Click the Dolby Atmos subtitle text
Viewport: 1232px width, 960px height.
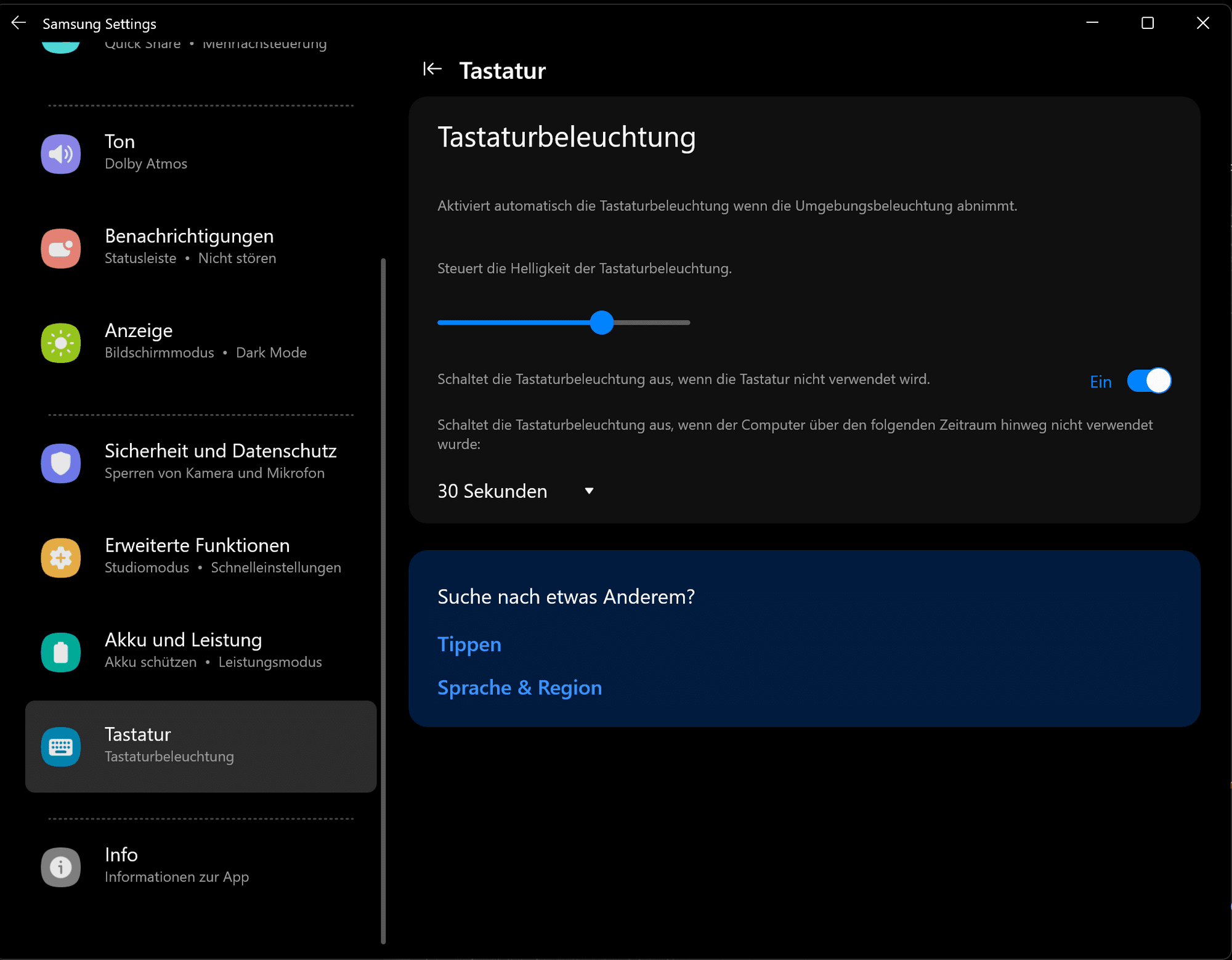tap(146, 164)
